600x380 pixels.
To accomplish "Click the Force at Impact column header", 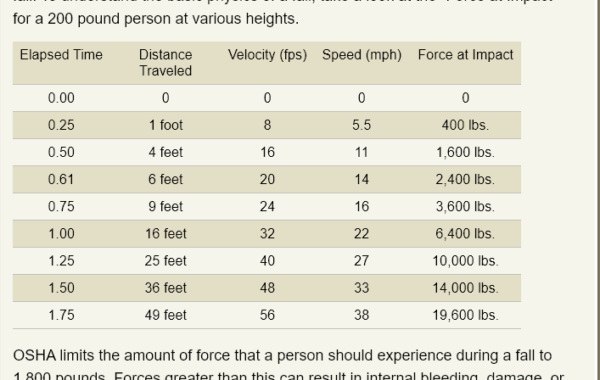I will tap(465, 55).
